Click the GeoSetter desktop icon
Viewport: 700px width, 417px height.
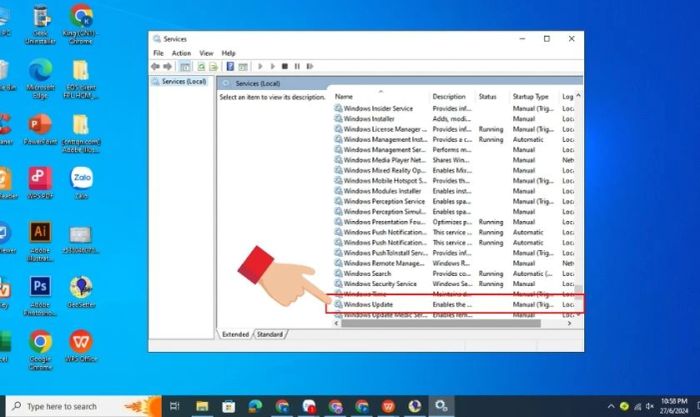click(81, 292)
